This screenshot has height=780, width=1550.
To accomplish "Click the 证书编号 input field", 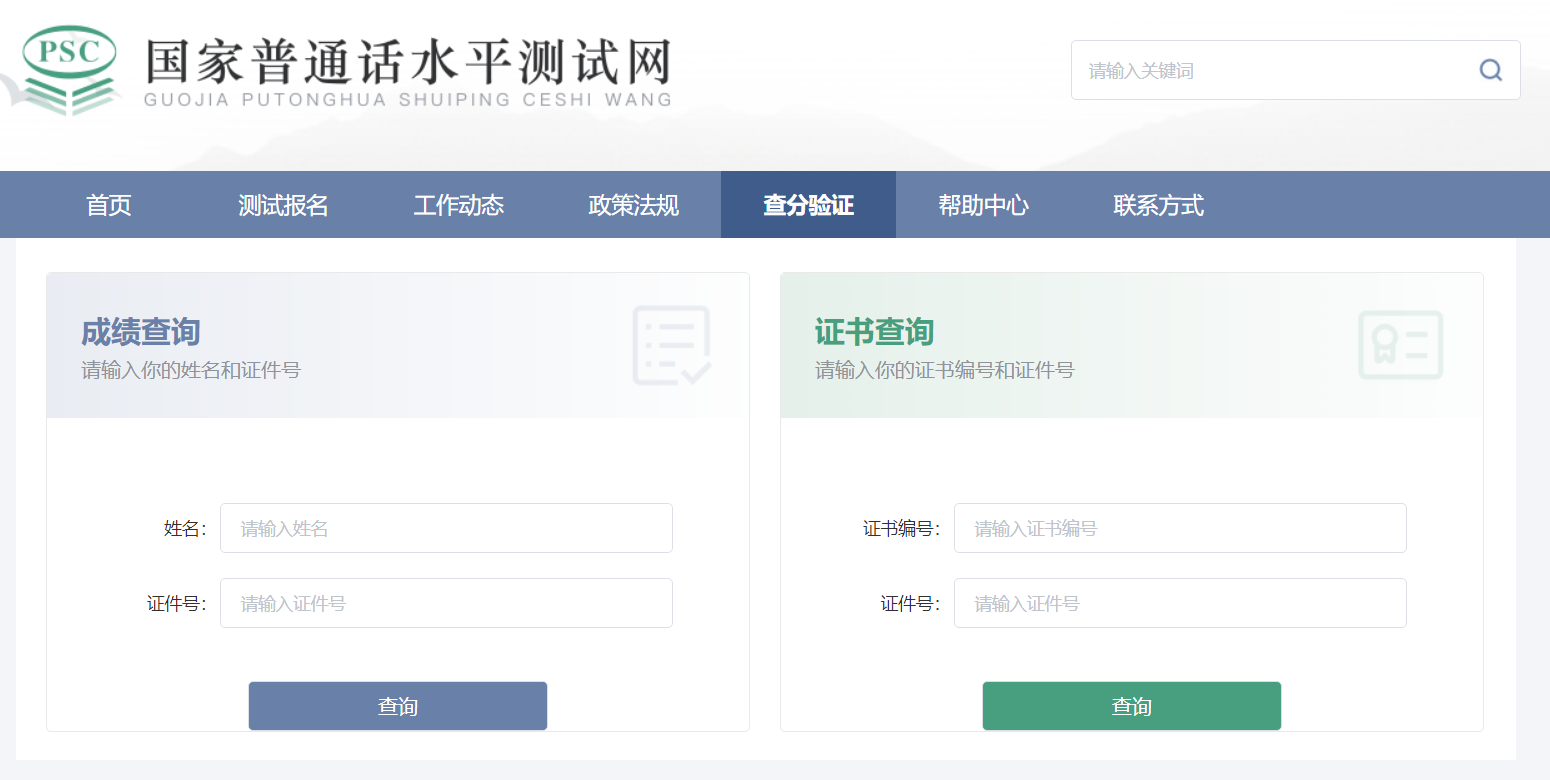I will (1180, 528).
